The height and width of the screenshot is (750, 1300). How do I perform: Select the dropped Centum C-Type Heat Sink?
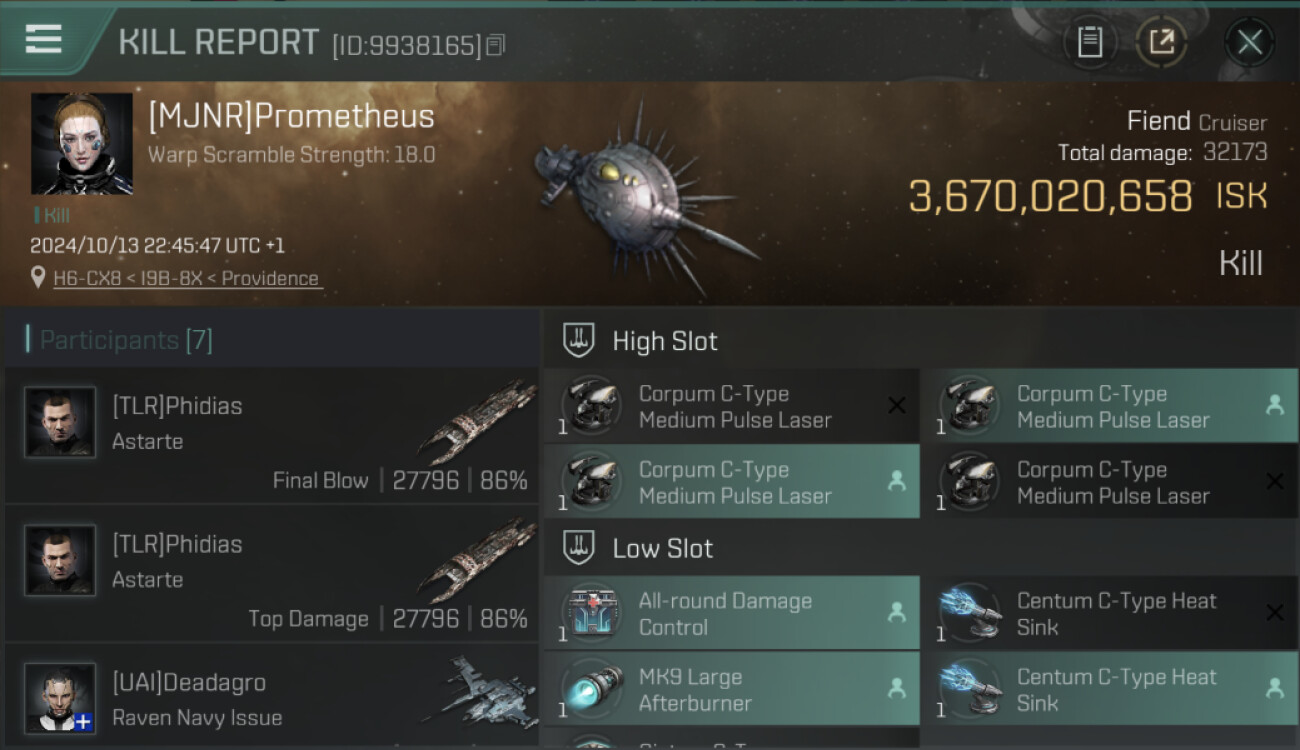[x=1109, y=689]
